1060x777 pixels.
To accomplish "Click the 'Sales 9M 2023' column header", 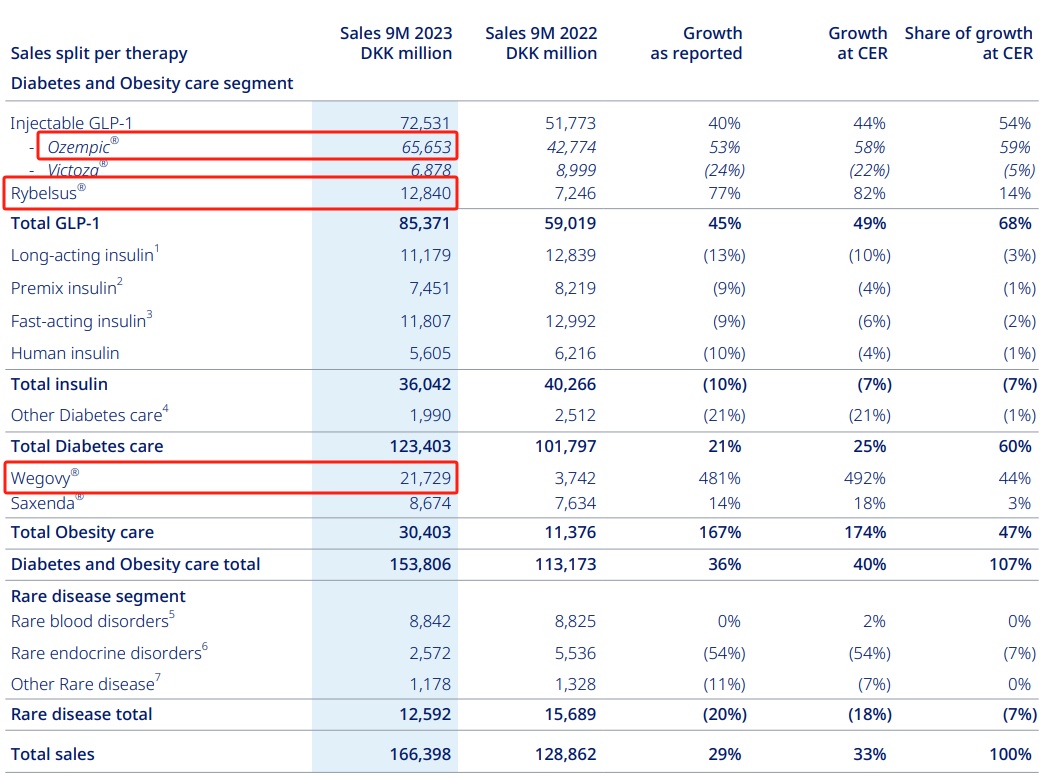I will point(395,43).
